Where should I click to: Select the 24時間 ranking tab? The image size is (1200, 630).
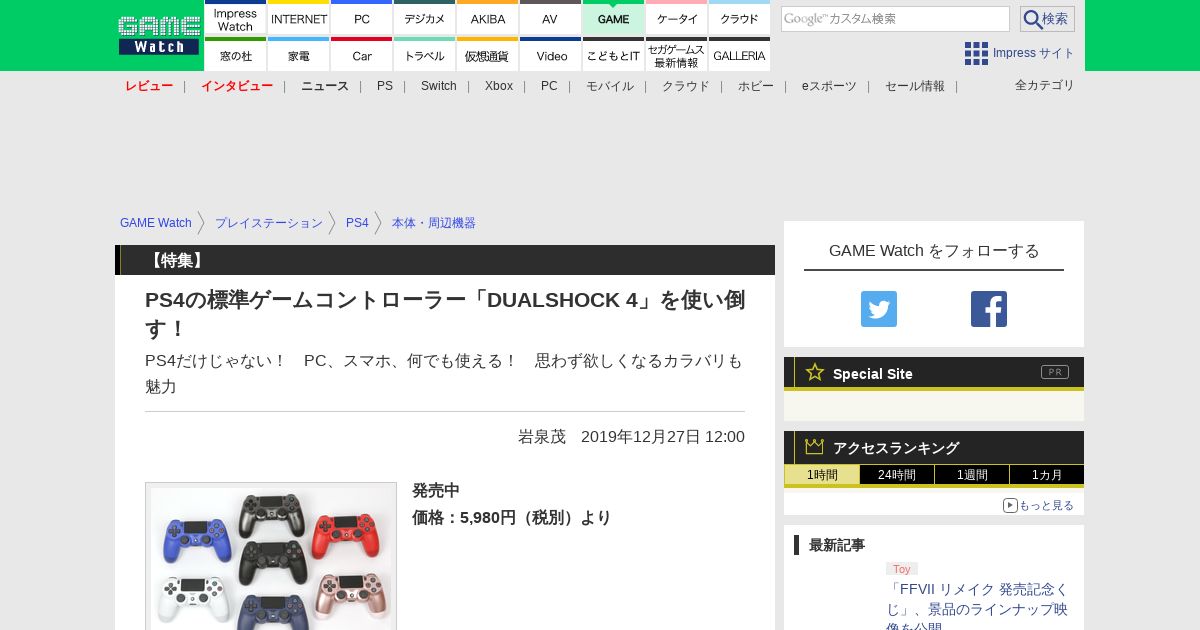click(897, 475)
